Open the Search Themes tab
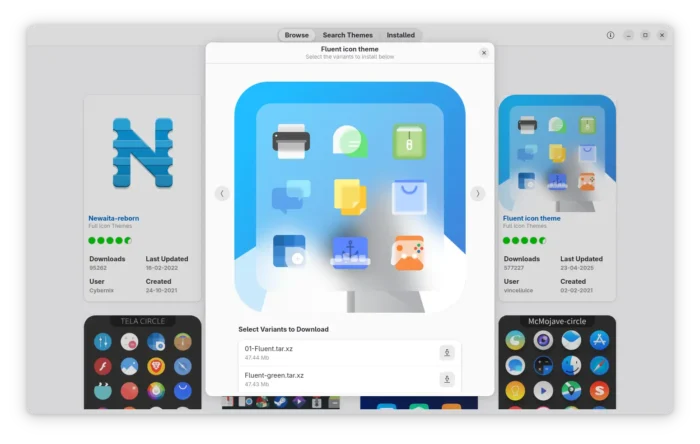The height and width of the screenshot is (444, 700). 347,35
